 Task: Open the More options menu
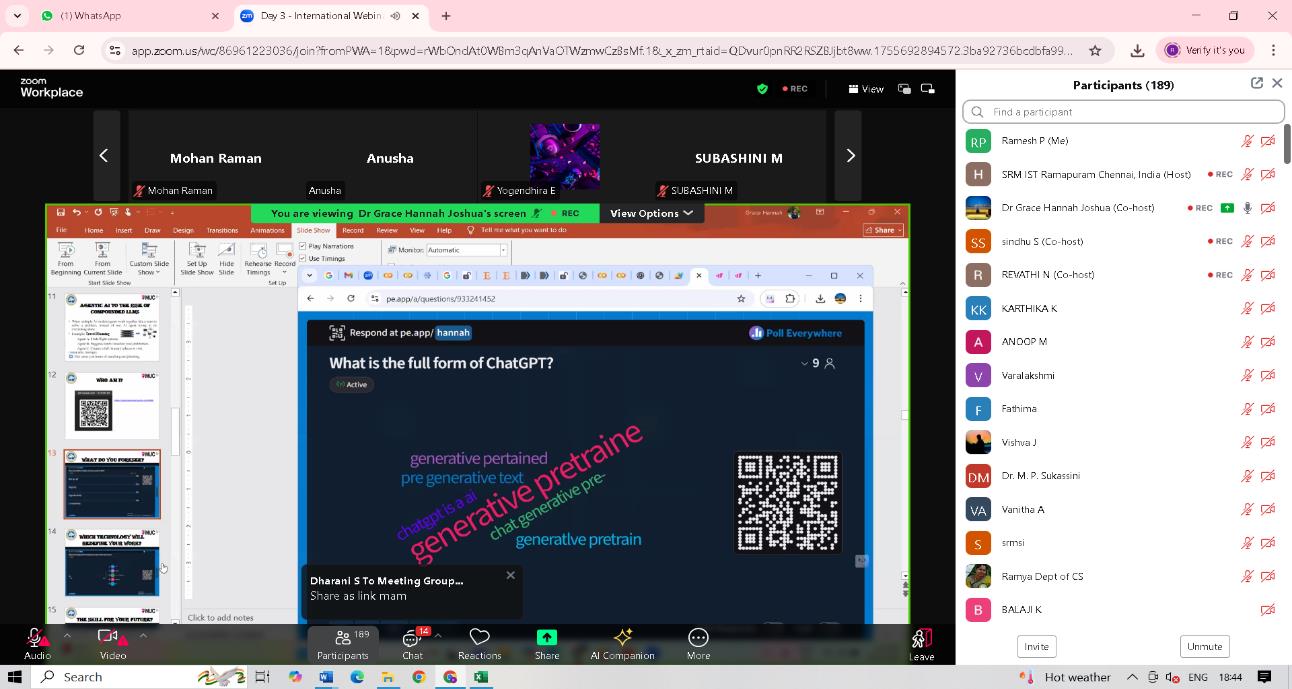coord(698,644)
